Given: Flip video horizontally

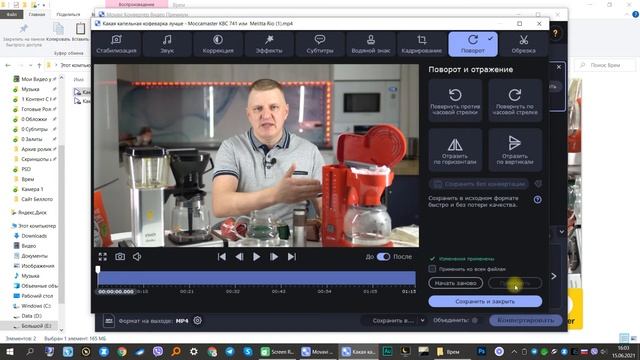Looking at the screenshot, I should pyautogui.click(x=455, y=150).
